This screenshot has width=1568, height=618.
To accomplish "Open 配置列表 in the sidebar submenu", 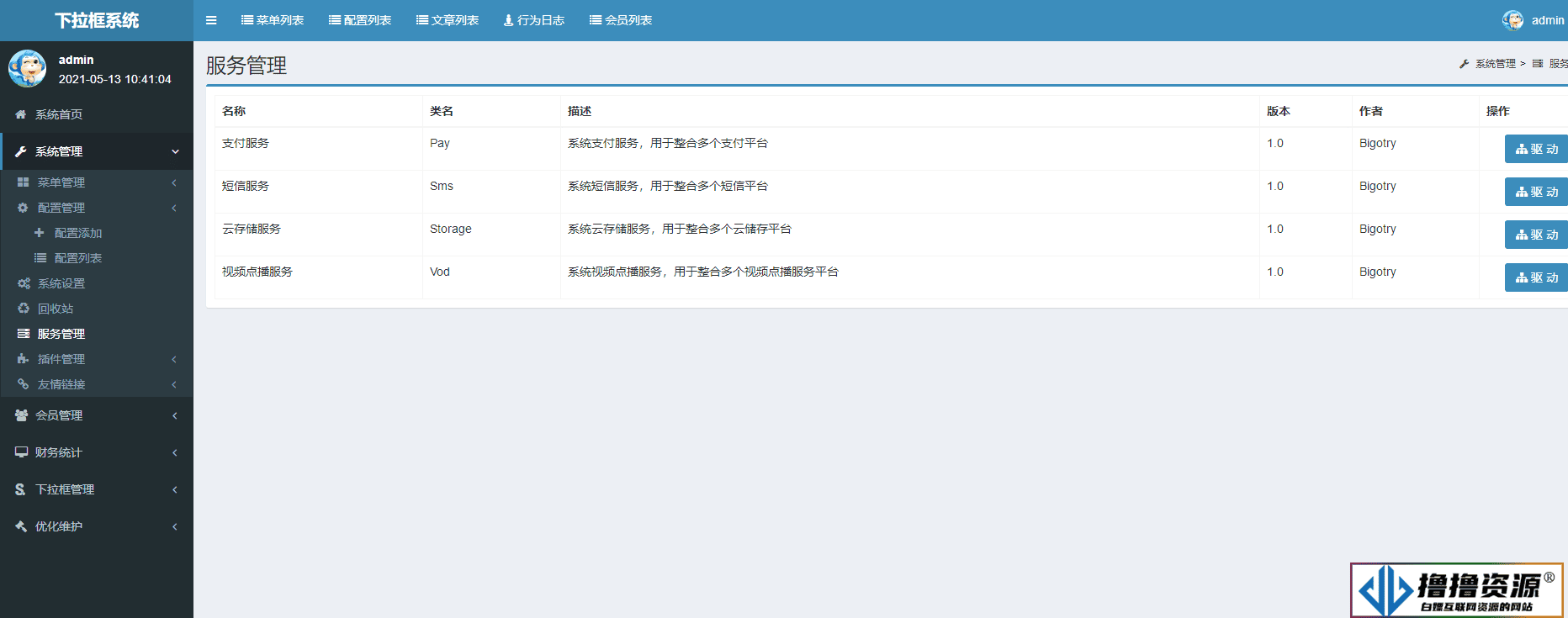I will pos(78,258).
